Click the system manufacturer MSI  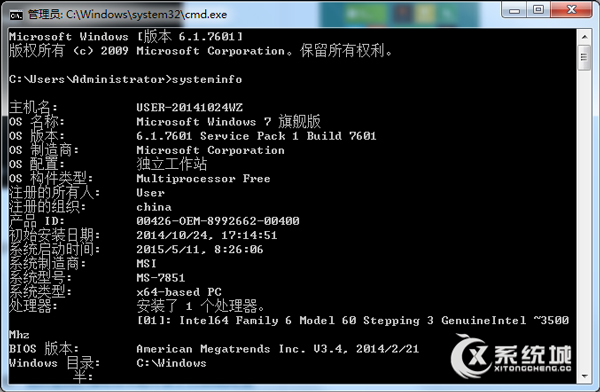[147, 264]
